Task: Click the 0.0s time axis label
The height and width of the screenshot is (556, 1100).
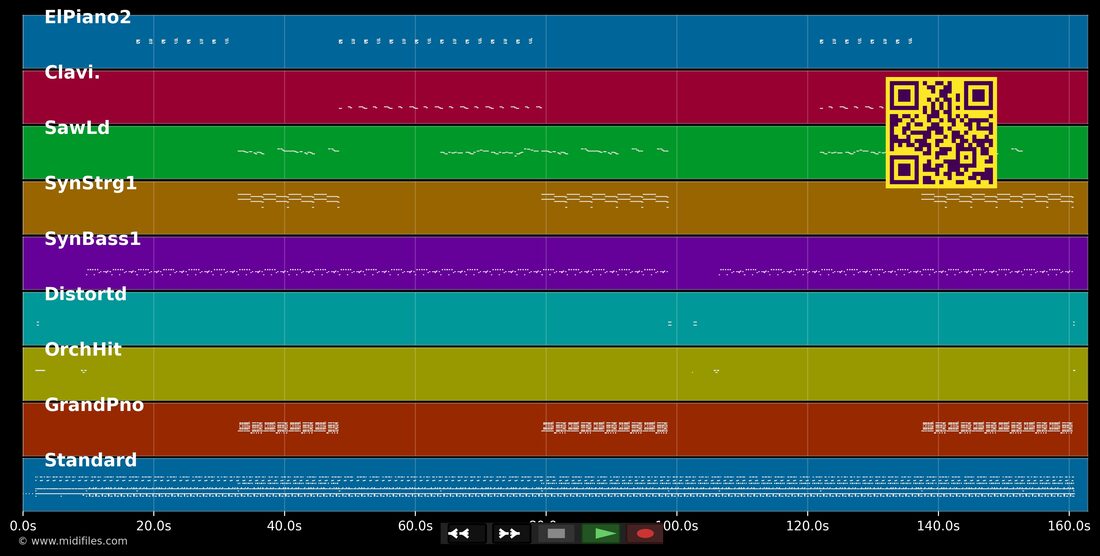Action: point(23,526)
